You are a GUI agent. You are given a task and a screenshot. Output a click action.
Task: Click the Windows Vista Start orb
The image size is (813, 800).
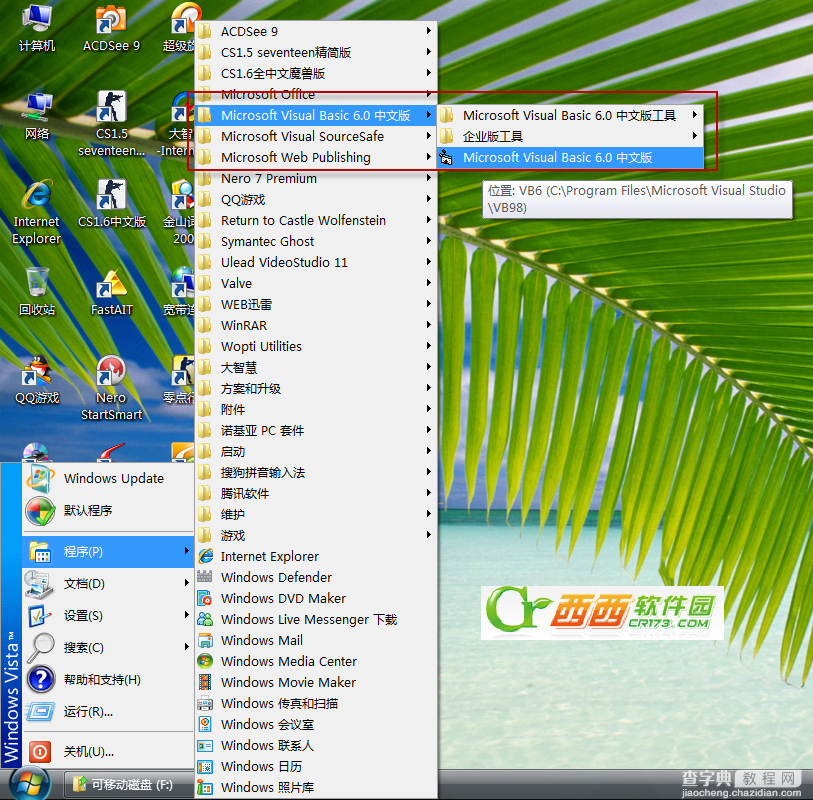(30, 784)
